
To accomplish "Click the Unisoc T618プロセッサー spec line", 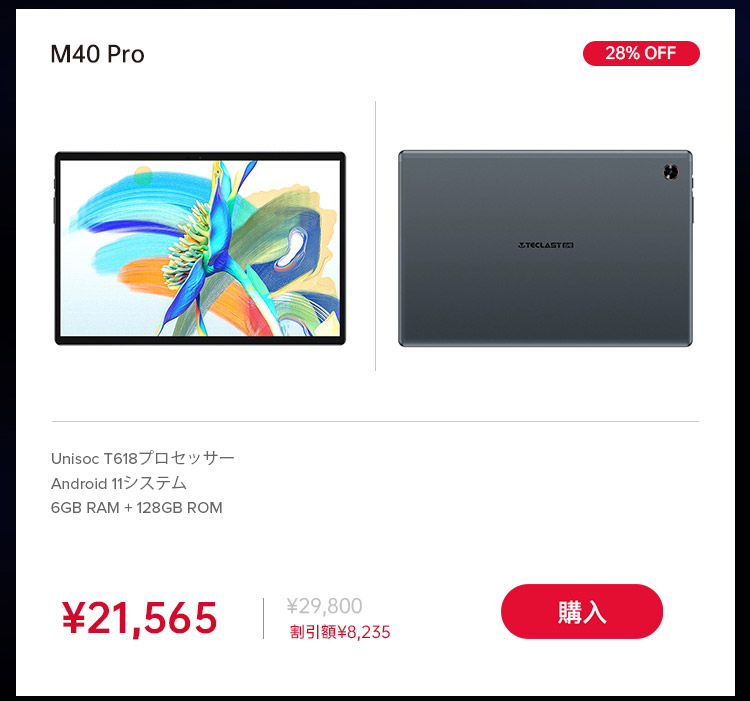I will 143,458.
